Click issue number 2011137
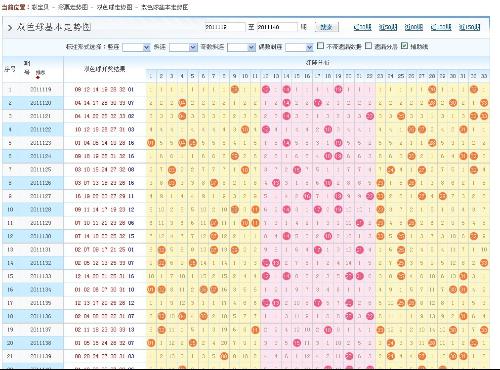The width and height of the screenshot is (500, 370). point(40,329)
